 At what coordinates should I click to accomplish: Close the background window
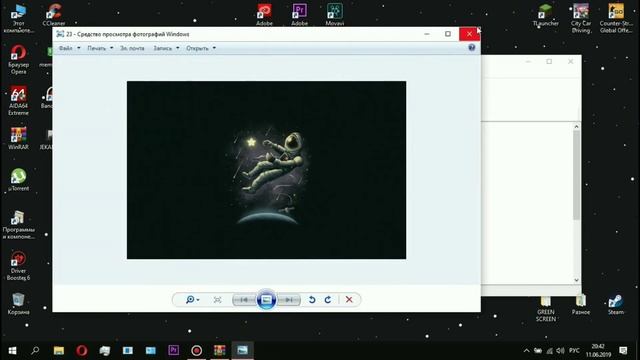coord(571,62)
